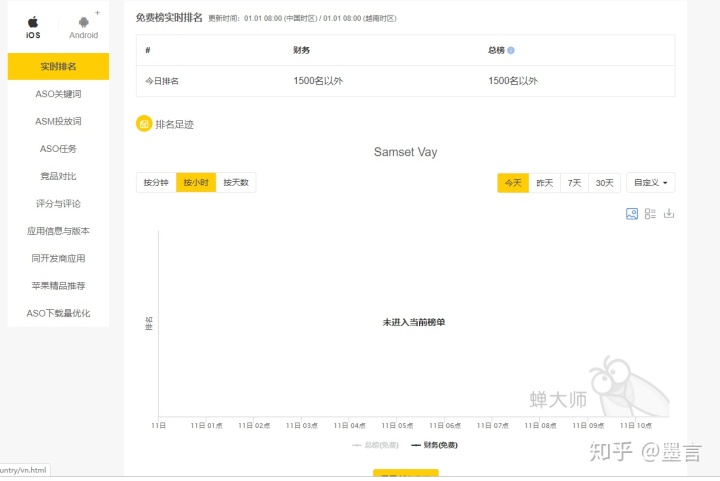Open 竞品对比 in the sidebar
720x481 pixels.
[58, 176]
